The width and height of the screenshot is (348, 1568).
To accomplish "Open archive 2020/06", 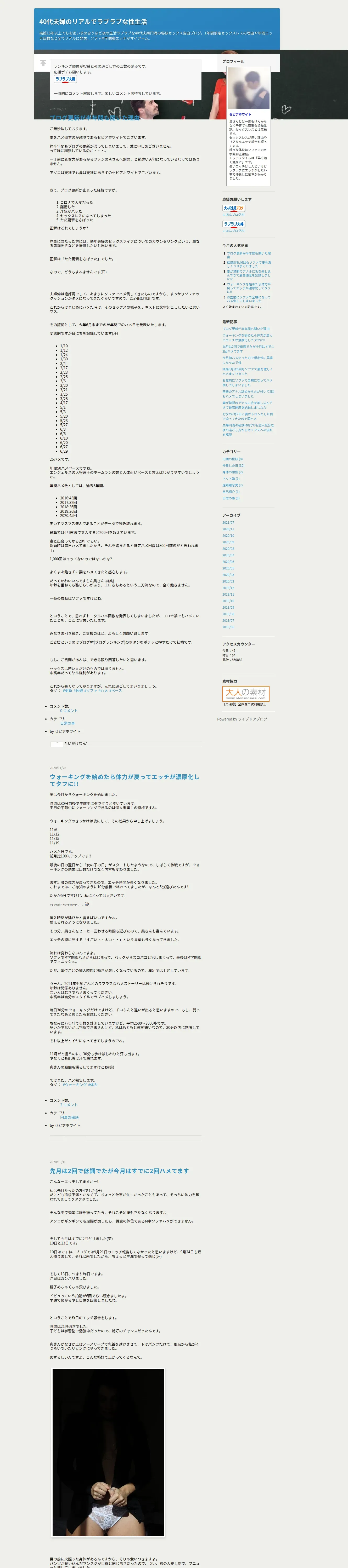I will point(228,562).
